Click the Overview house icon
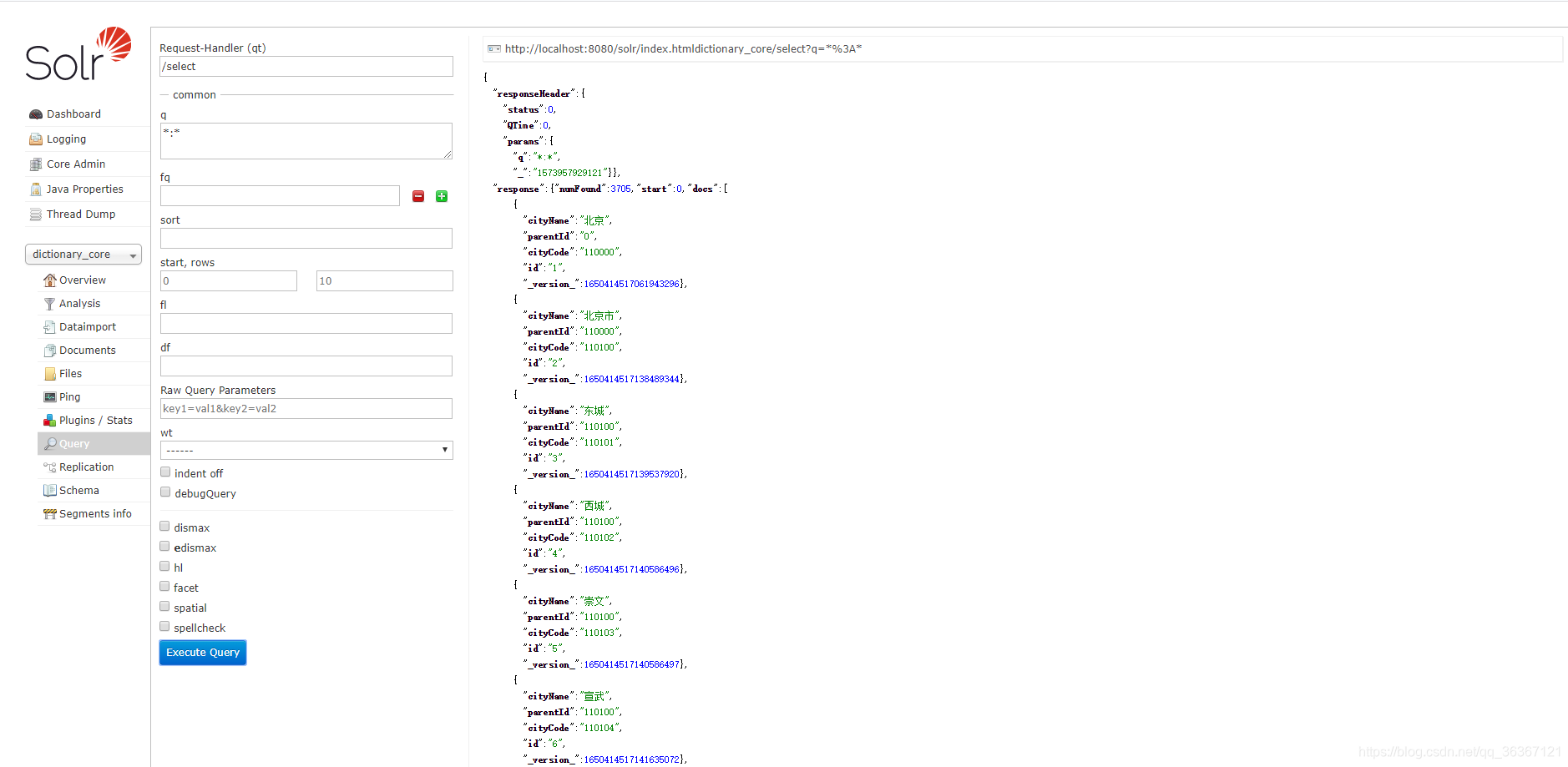Image resolution: width=1568 pixels, height=767 pixels. pos(50,280)
